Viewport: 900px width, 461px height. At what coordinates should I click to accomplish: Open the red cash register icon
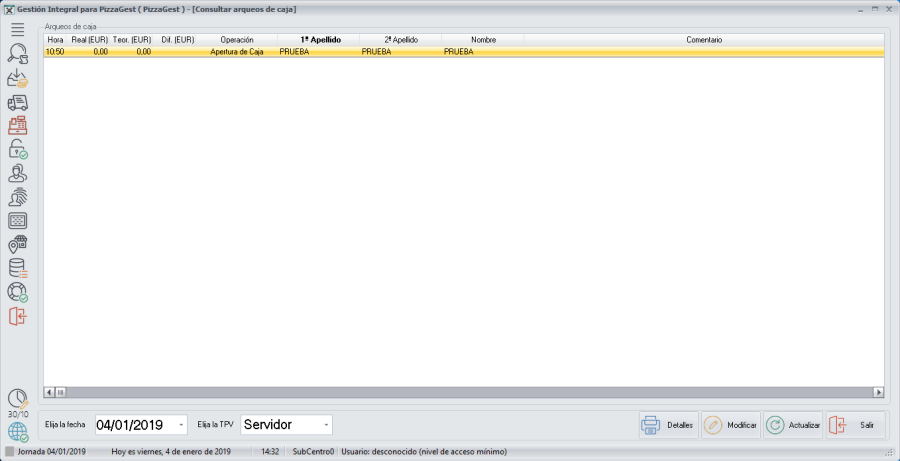pos(17,126)
